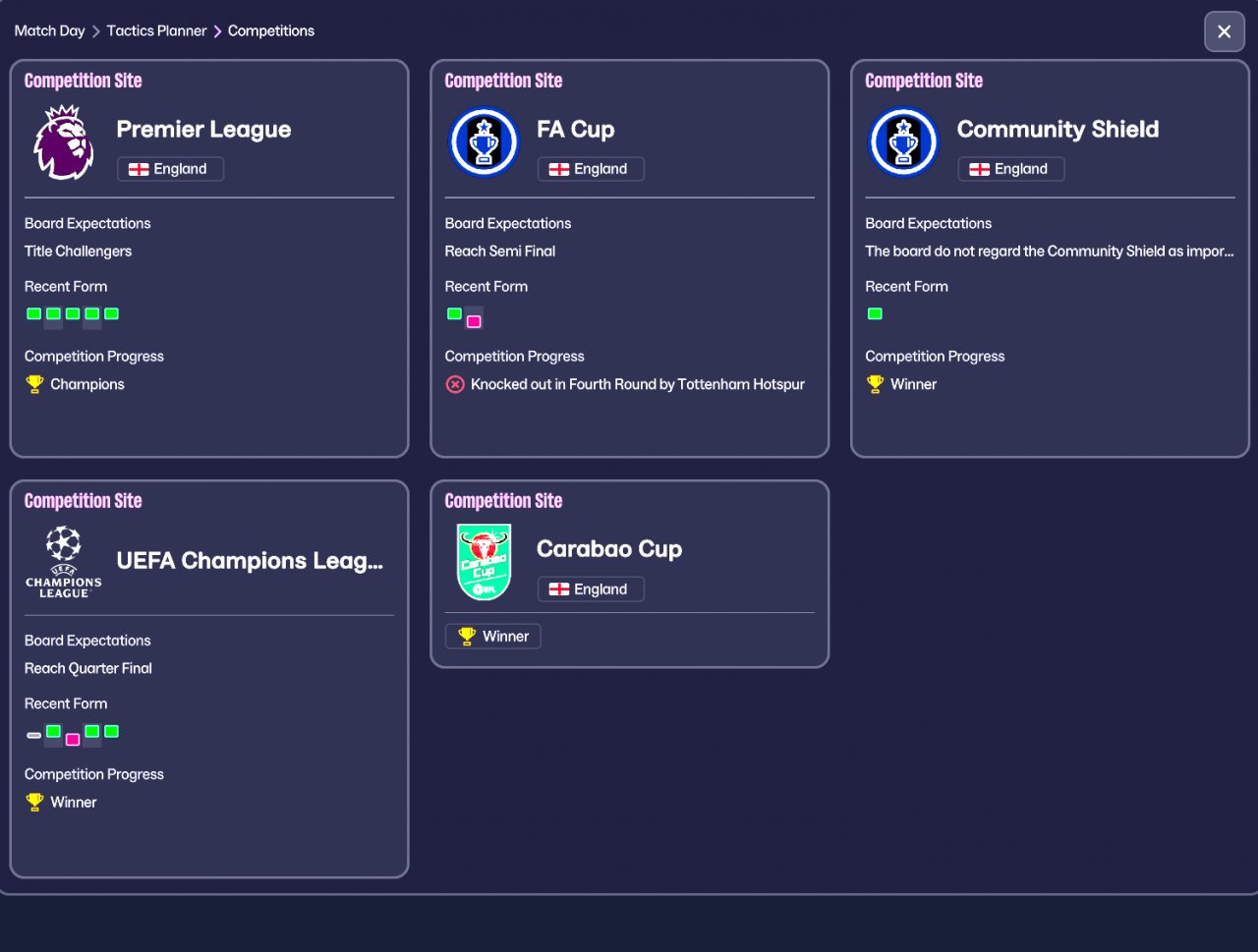Image resolution: width=1258 pixels, height=952 pixels.
Task: Open the UEFA Champions League title
Action: click(x=250, y=561)
